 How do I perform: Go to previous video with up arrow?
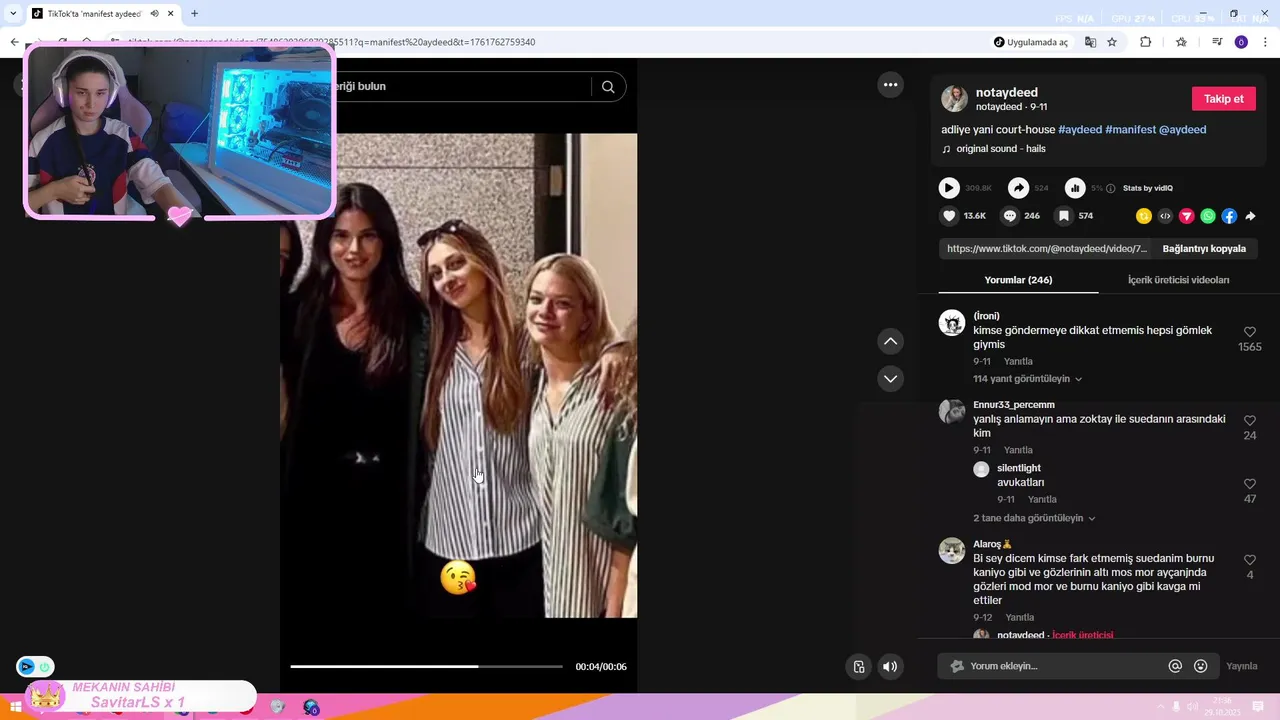click(890, 342)
